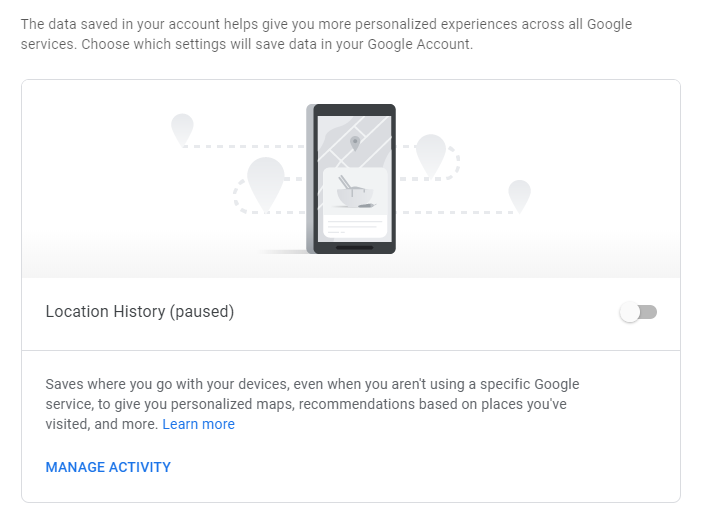Click the dashed loop around the right pin
701x519 pixels.
click(452, 163)
